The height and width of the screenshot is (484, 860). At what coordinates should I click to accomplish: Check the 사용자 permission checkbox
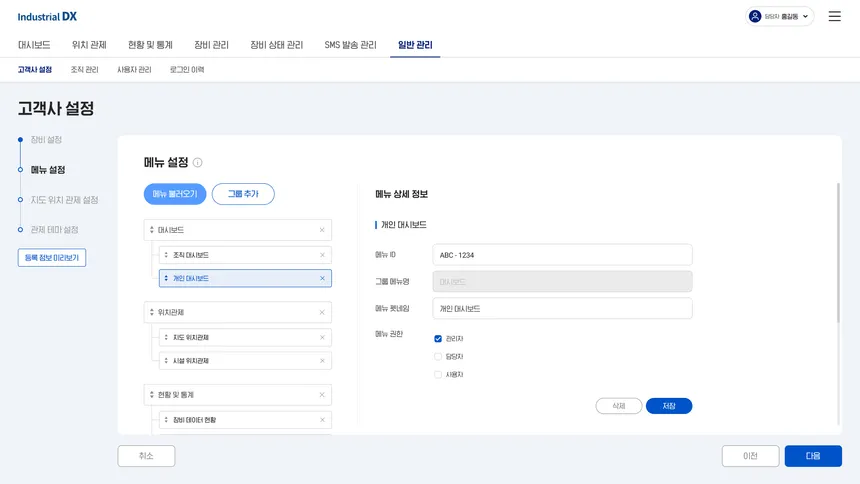pos(438,375)
